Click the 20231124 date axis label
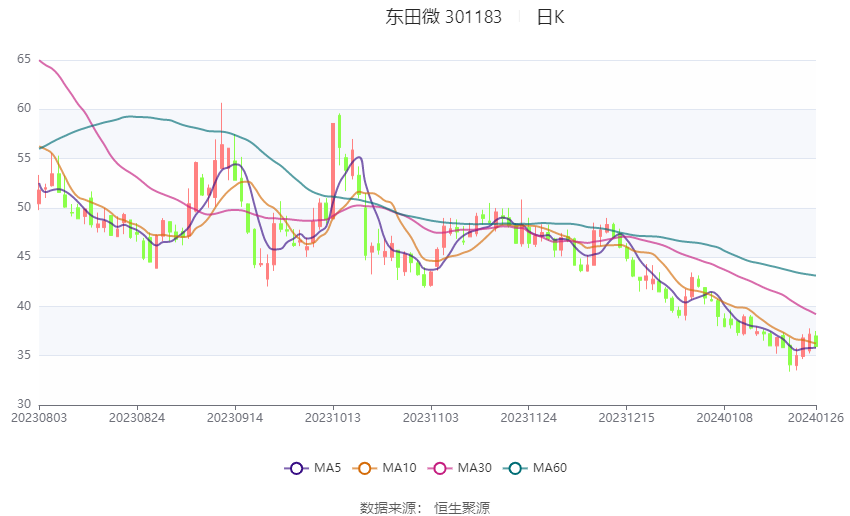 tap(529, 418)
